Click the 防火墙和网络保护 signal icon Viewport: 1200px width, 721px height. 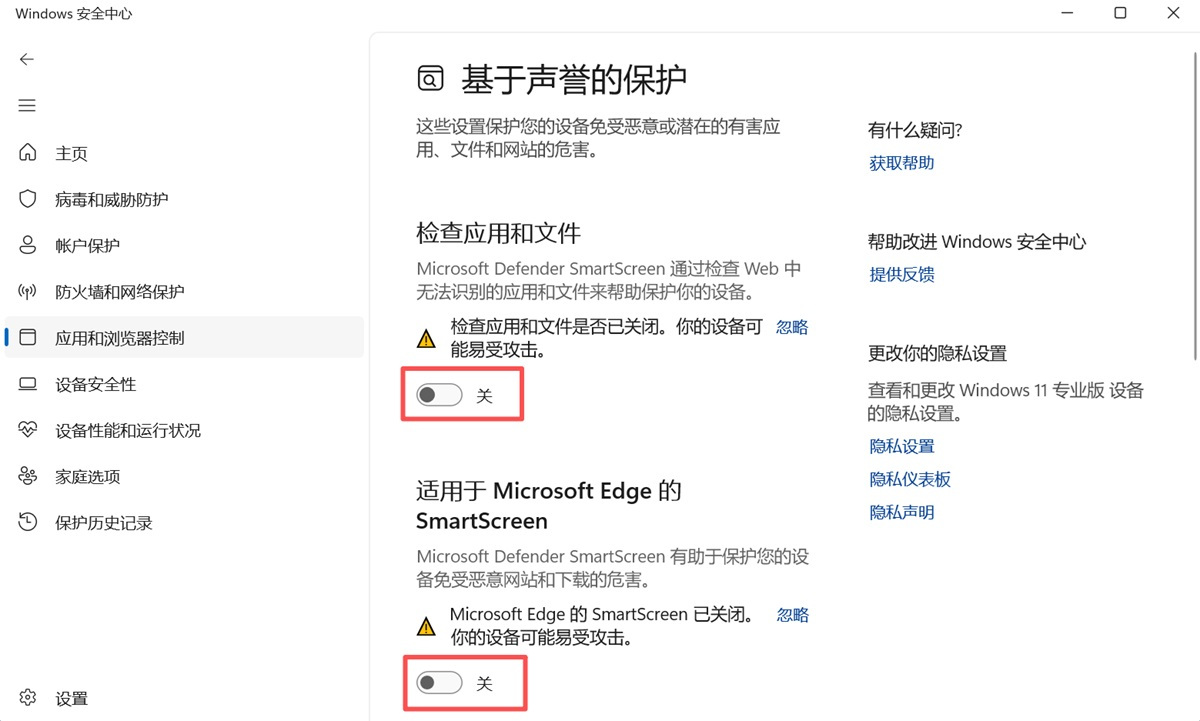coord(28,292)
